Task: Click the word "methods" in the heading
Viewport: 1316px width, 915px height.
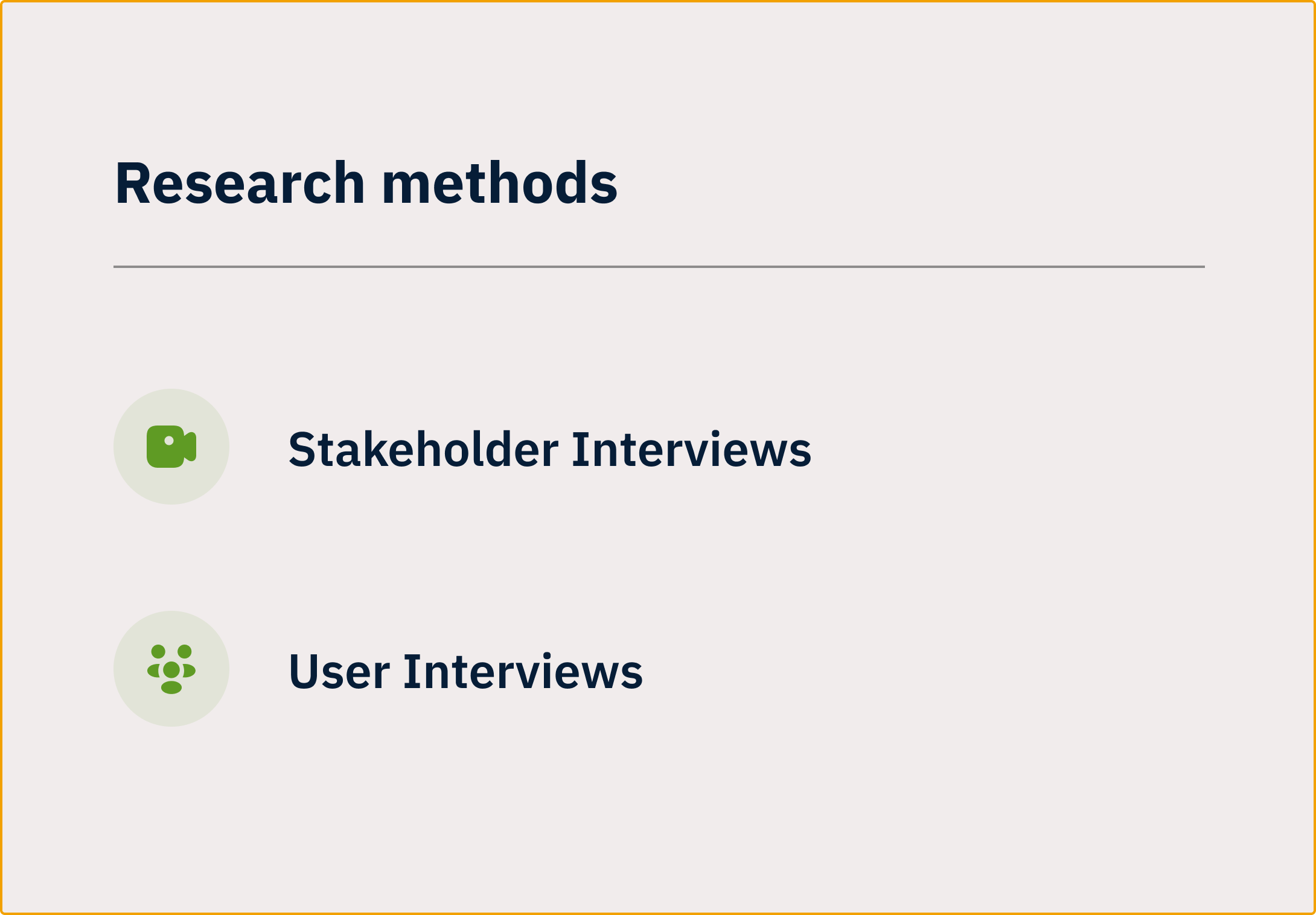Action: tap(499, 183)
